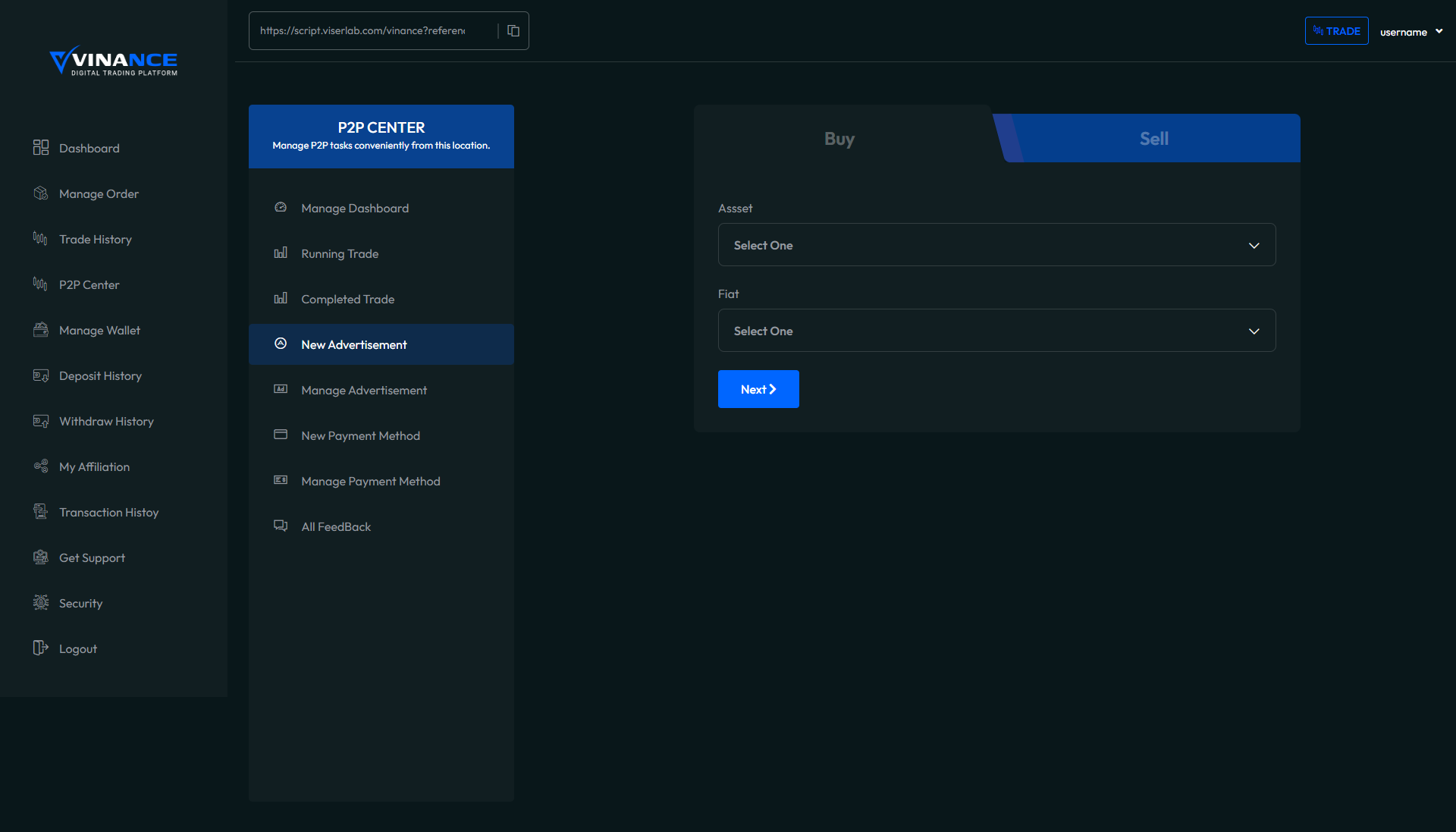Expand the username account menu
This screenshot has height=832, width=1456.
coord(1410,32)
